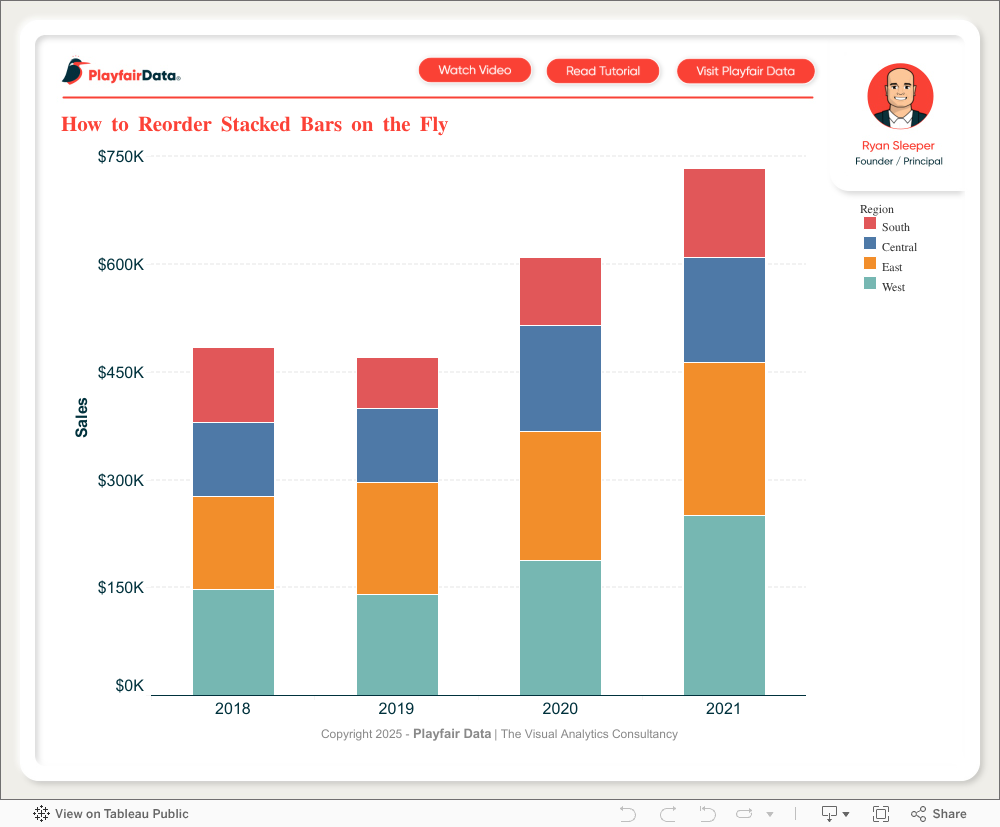Highlight the West region in the legend
The width and height of the screenshot is (1000, 827).
click(893, 287)
